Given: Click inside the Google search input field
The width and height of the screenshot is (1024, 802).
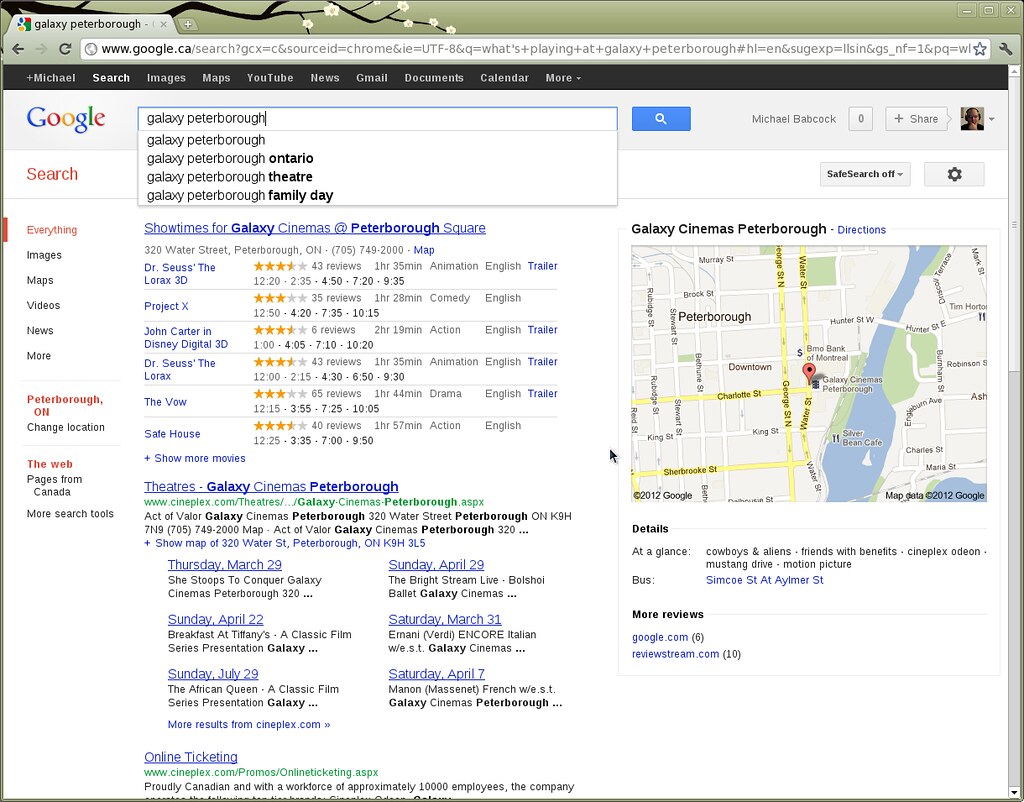Looking at the screenshot, I should 377,119.
